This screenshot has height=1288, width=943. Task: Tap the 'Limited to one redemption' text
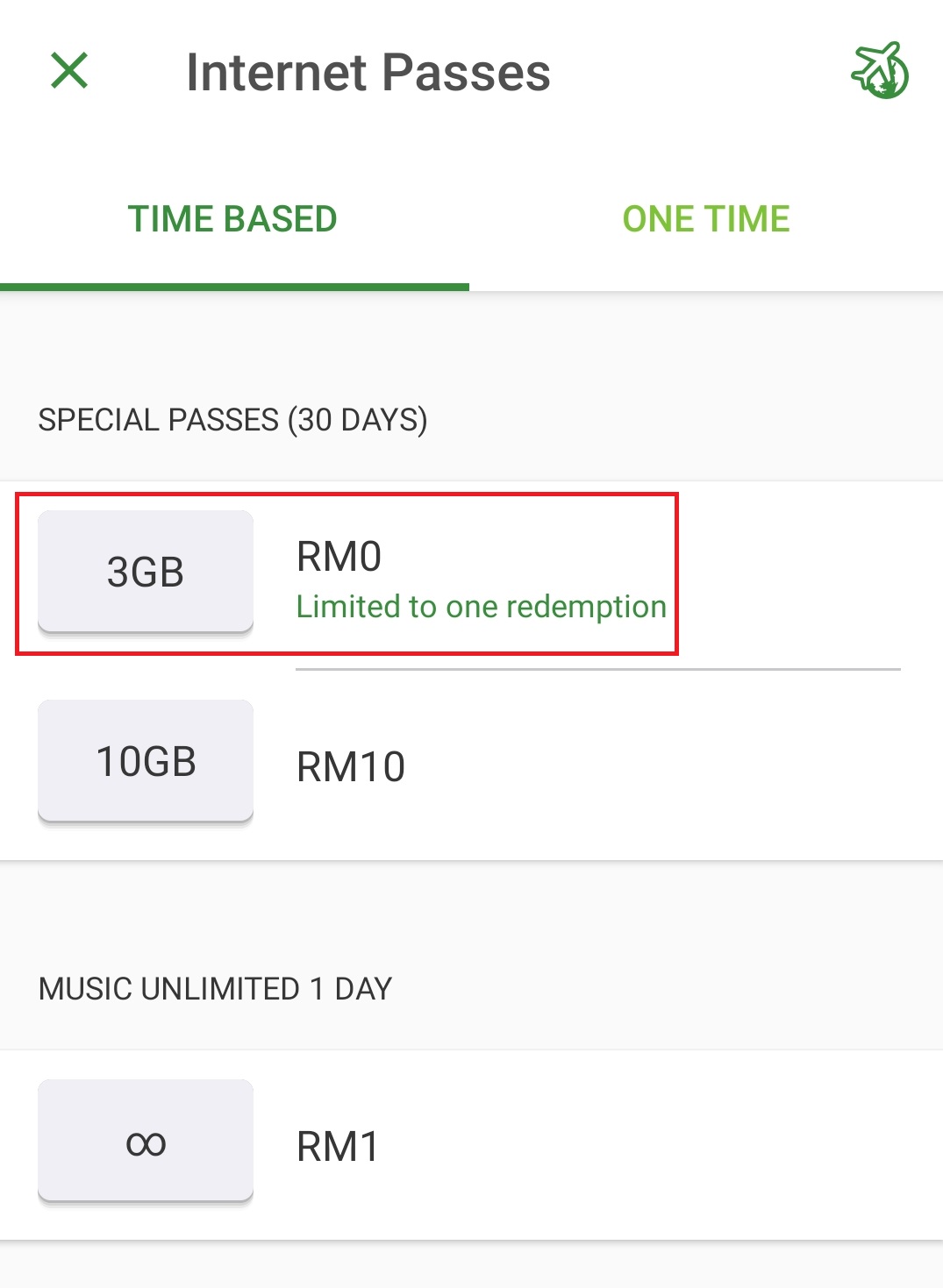[481, 607]
